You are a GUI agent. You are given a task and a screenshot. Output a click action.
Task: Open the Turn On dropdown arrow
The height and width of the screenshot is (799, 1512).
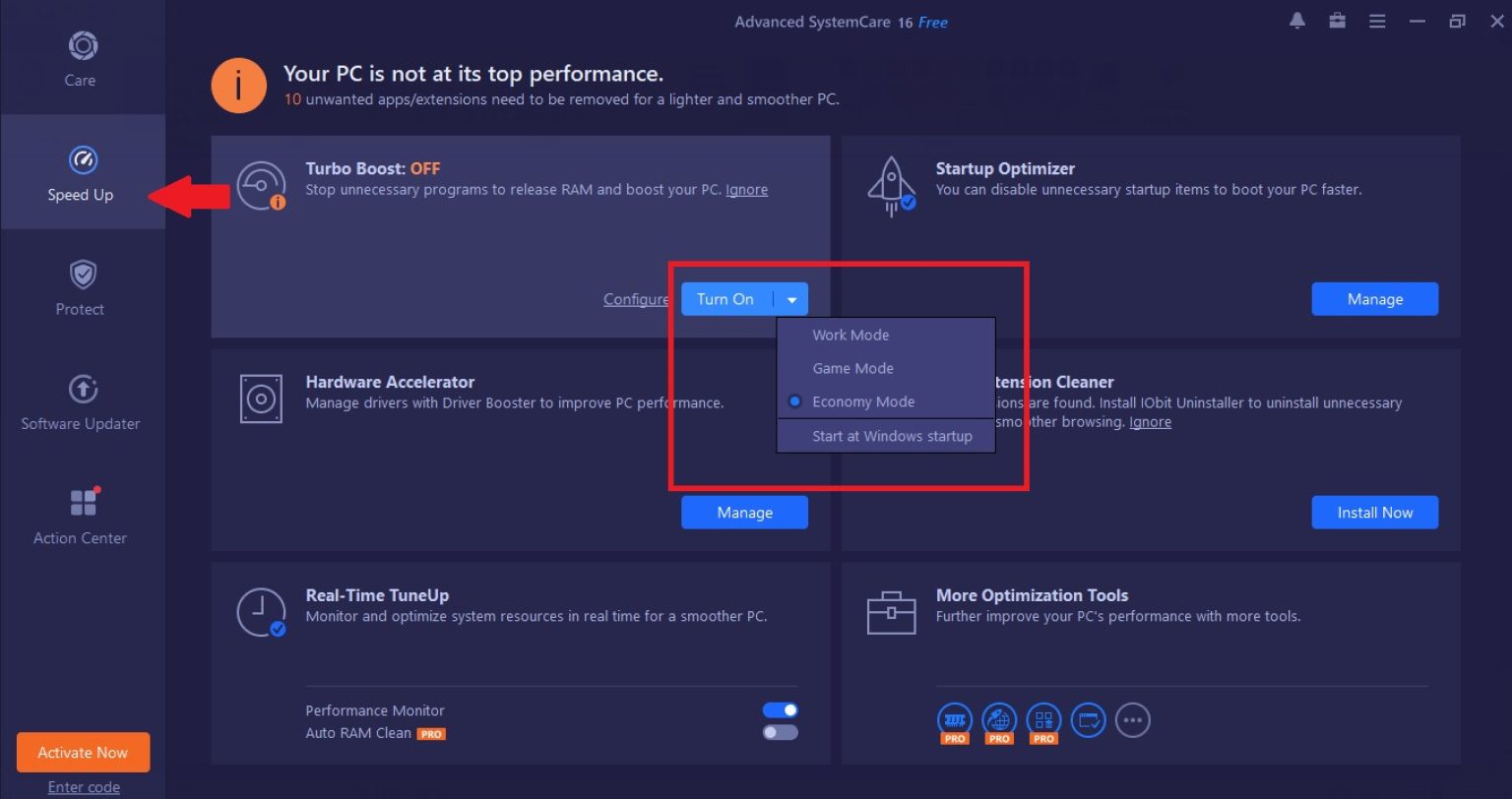(791, 298)
